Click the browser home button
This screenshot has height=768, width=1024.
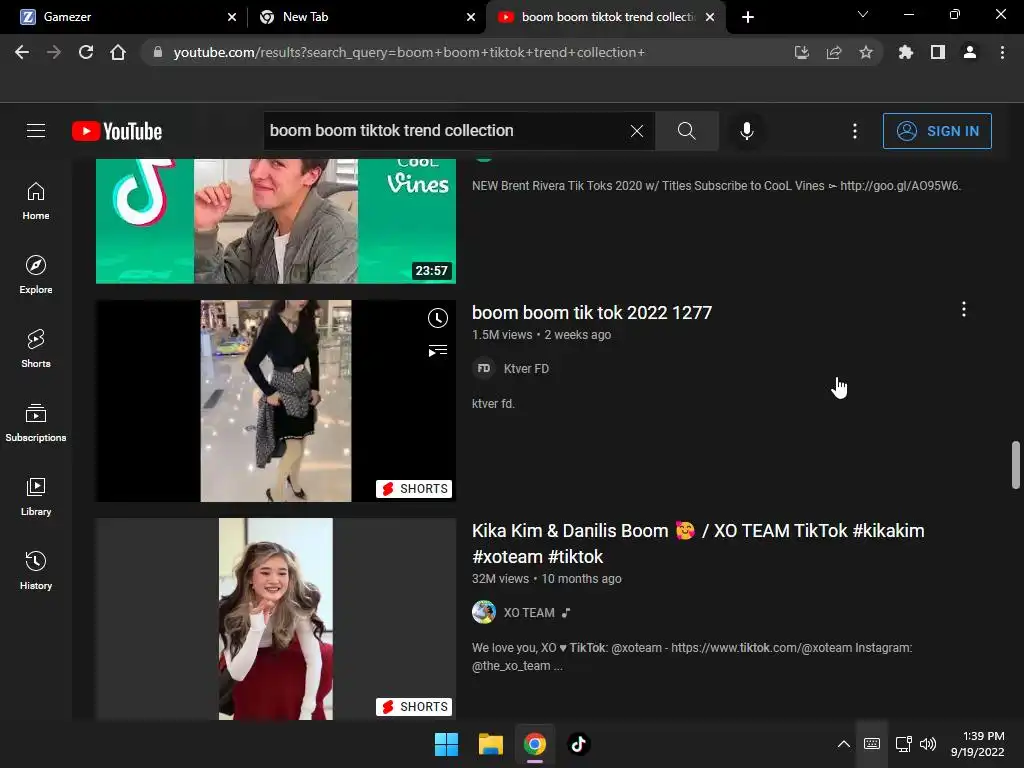pyautogui.click(x=118, y=52)
